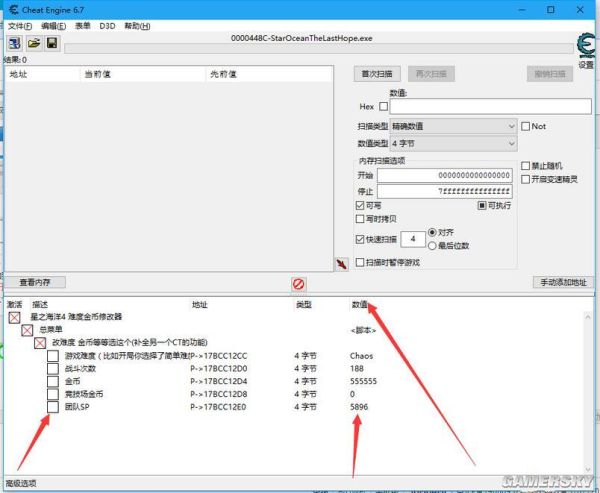Toggle 星之海洋4 难度金币修改器 activation box

click(15, 317)
